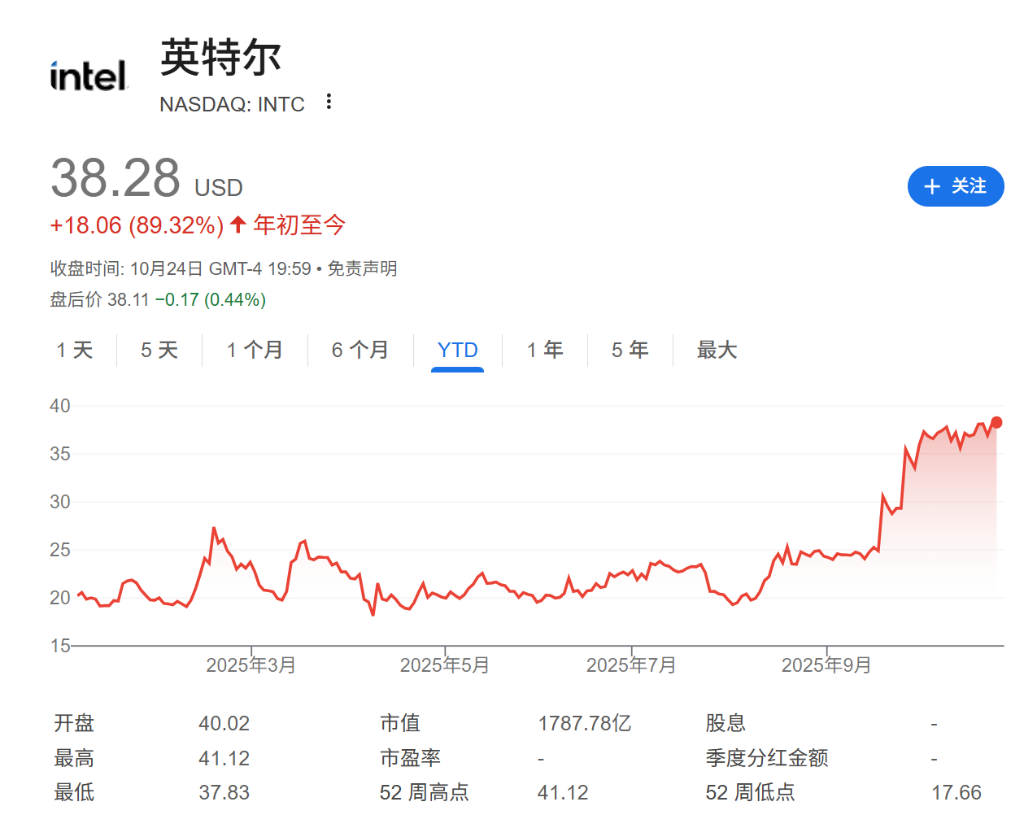Viewport: 1024px width, 833px height.
Task: Open the three-dot overflow menu beside INTC
Action: [329, 103]
